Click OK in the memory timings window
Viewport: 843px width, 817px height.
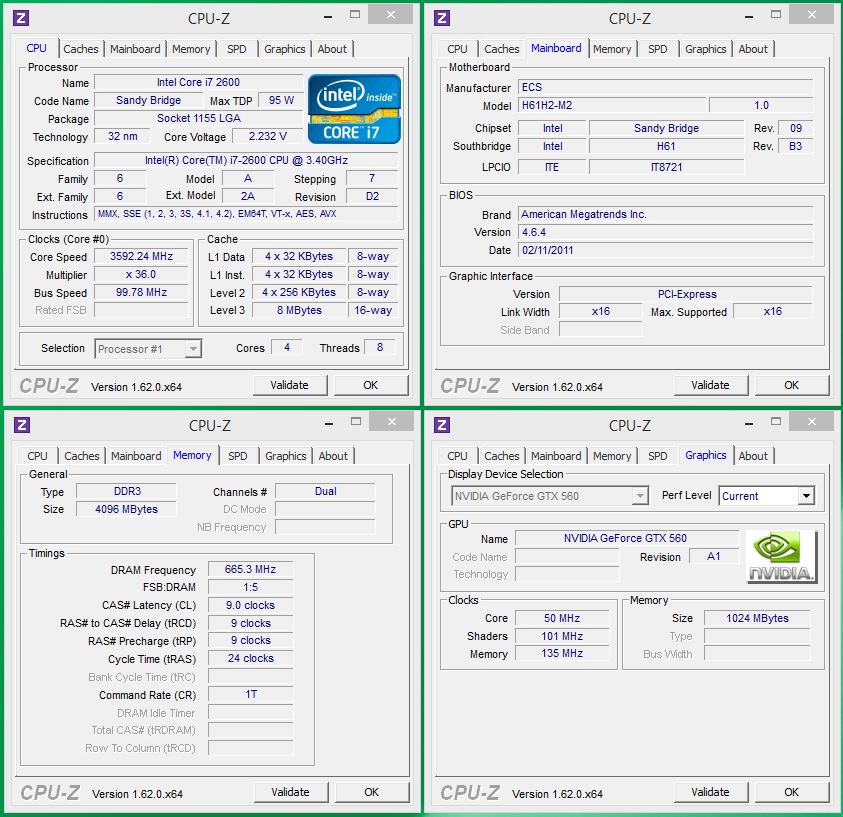click(x=371, y=792)
